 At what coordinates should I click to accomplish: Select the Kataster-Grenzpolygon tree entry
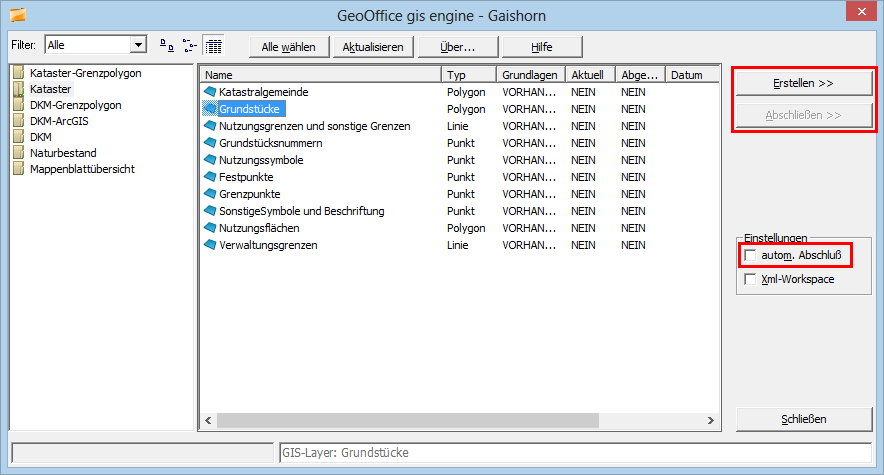(86, 73)
